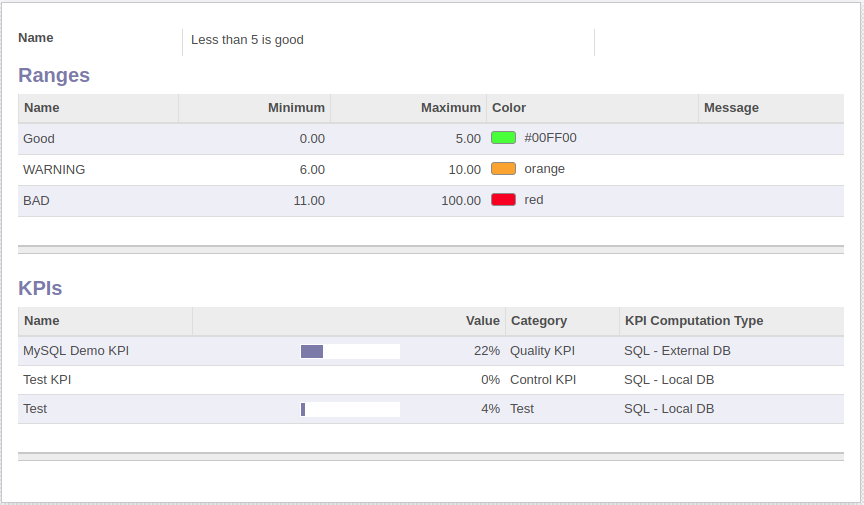Click the orange color swatch in WARNING row
864x505 pixels.
[503, 169]
